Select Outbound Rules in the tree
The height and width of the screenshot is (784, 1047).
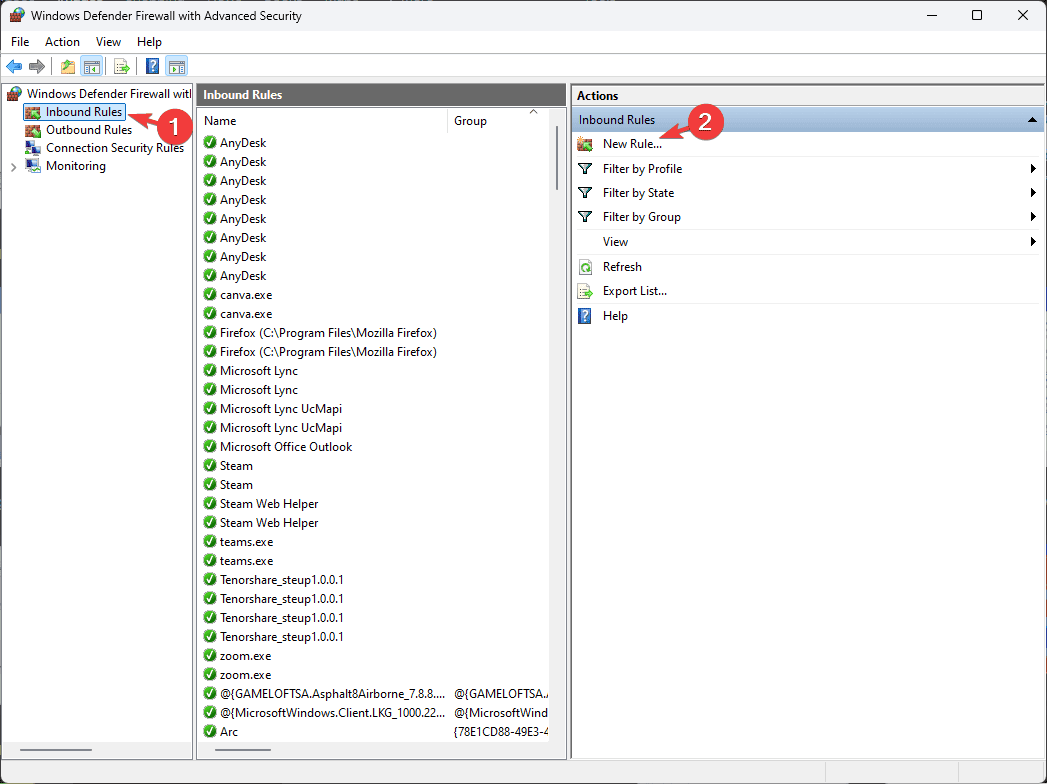tap(89, 130)
